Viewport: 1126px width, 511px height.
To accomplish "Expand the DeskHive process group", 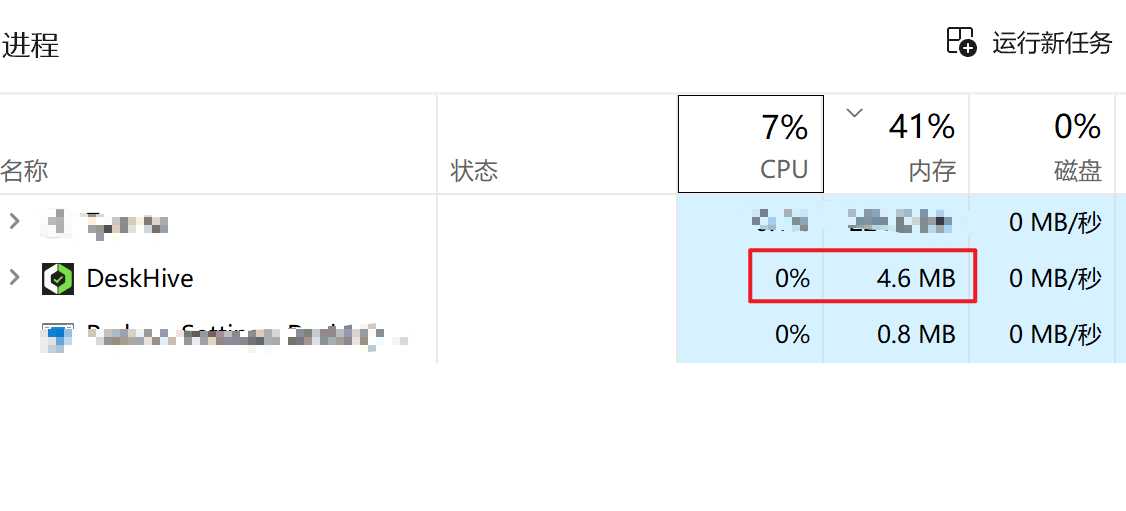I will pos(14,277).
